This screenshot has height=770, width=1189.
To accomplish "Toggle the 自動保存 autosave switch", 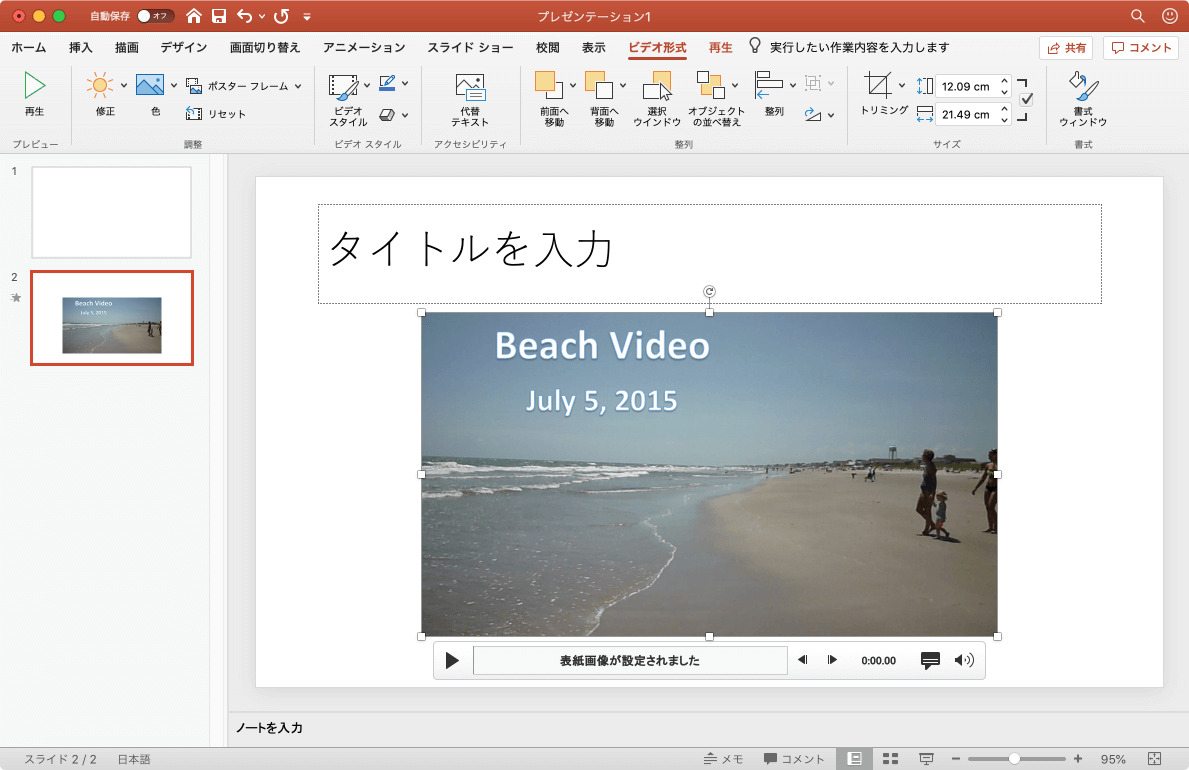I will 155,16.
